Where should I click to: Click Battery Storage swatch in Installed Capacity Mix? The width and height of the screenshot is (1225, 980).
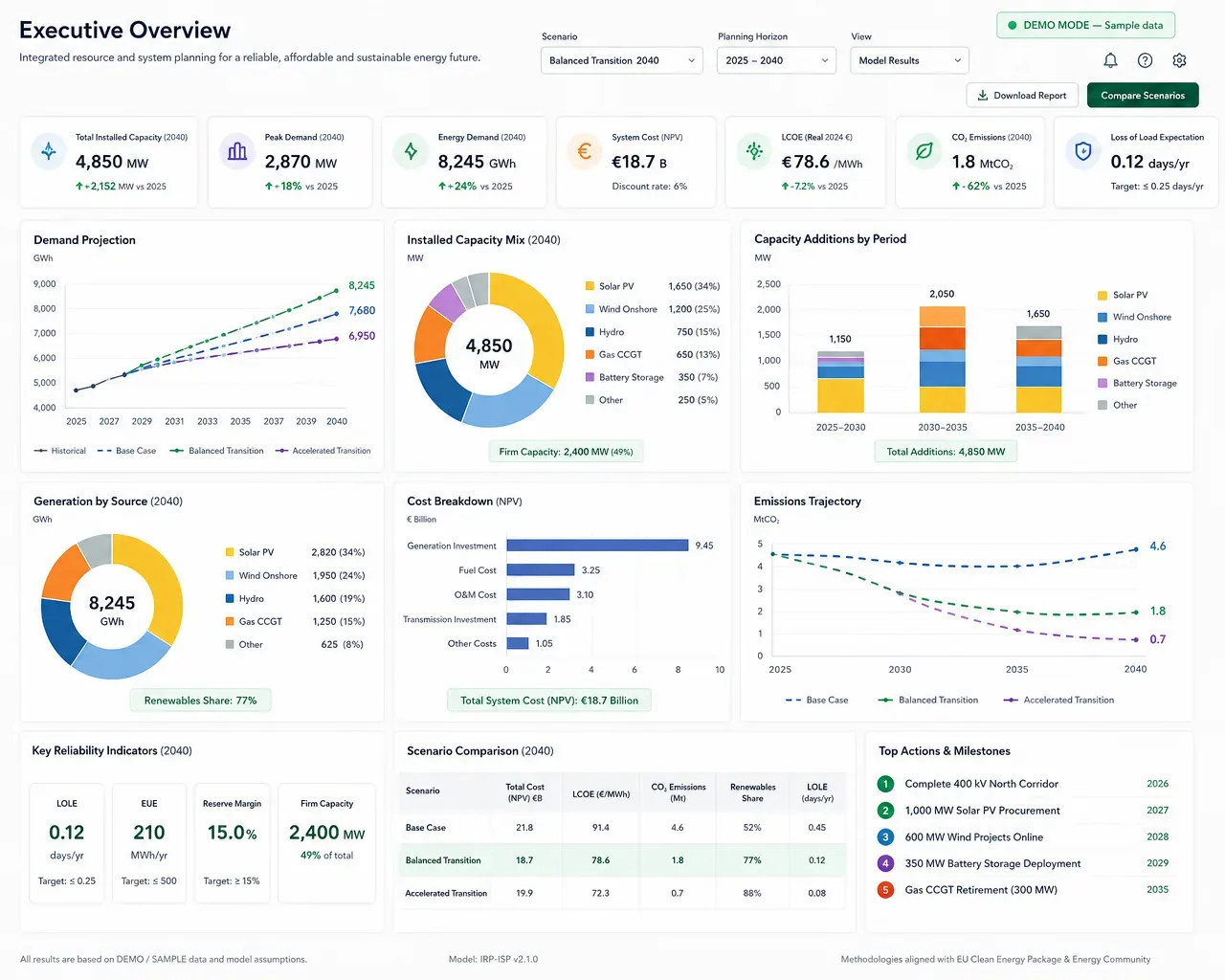pos(590,377)
